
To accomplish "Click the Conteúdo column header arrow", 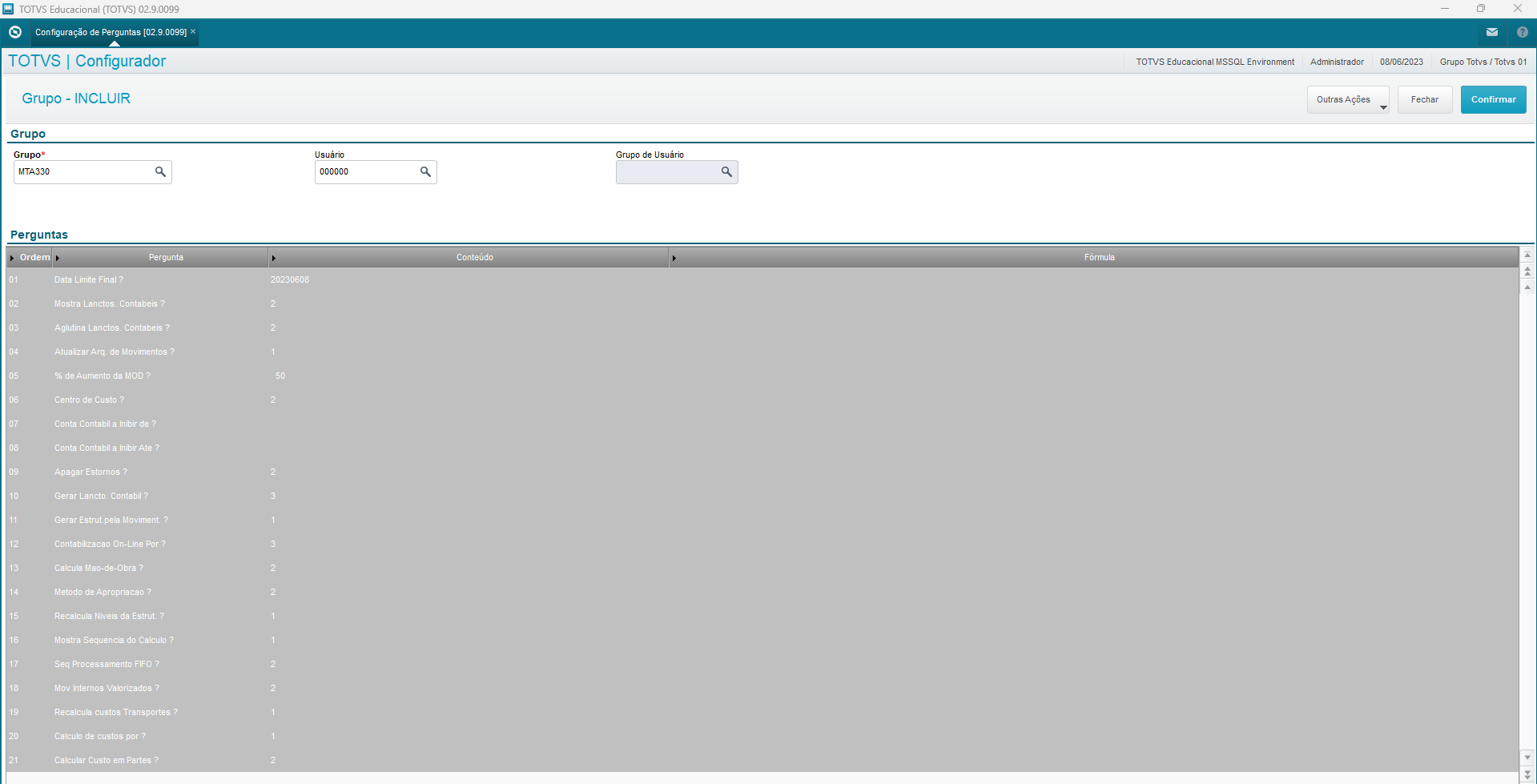I will tap(273, 258).
